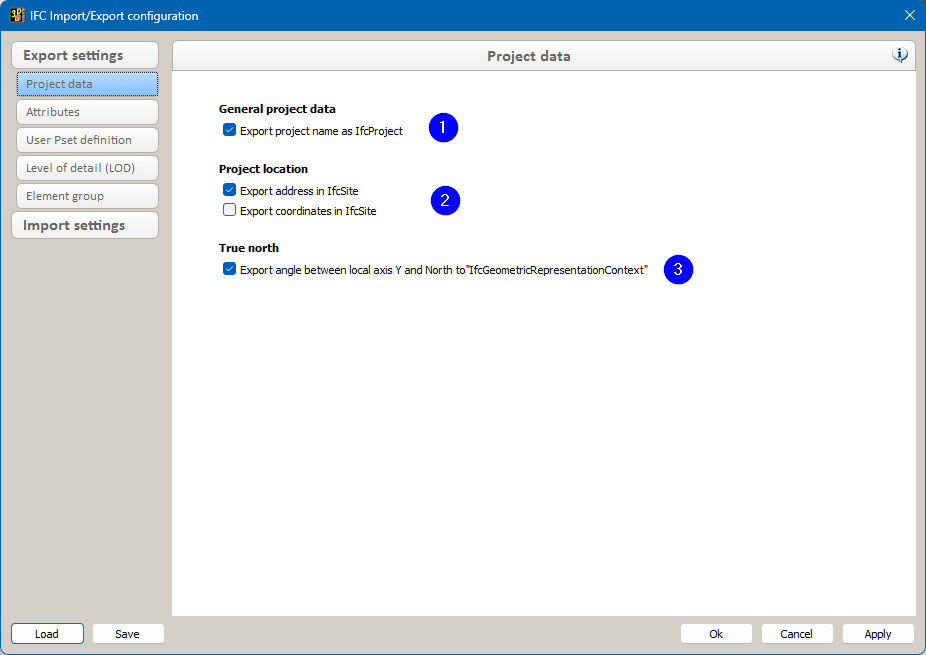This screenshot has width=926, height=655.
Task: Click blue numbered marker 3
Action: coord(678,269)
